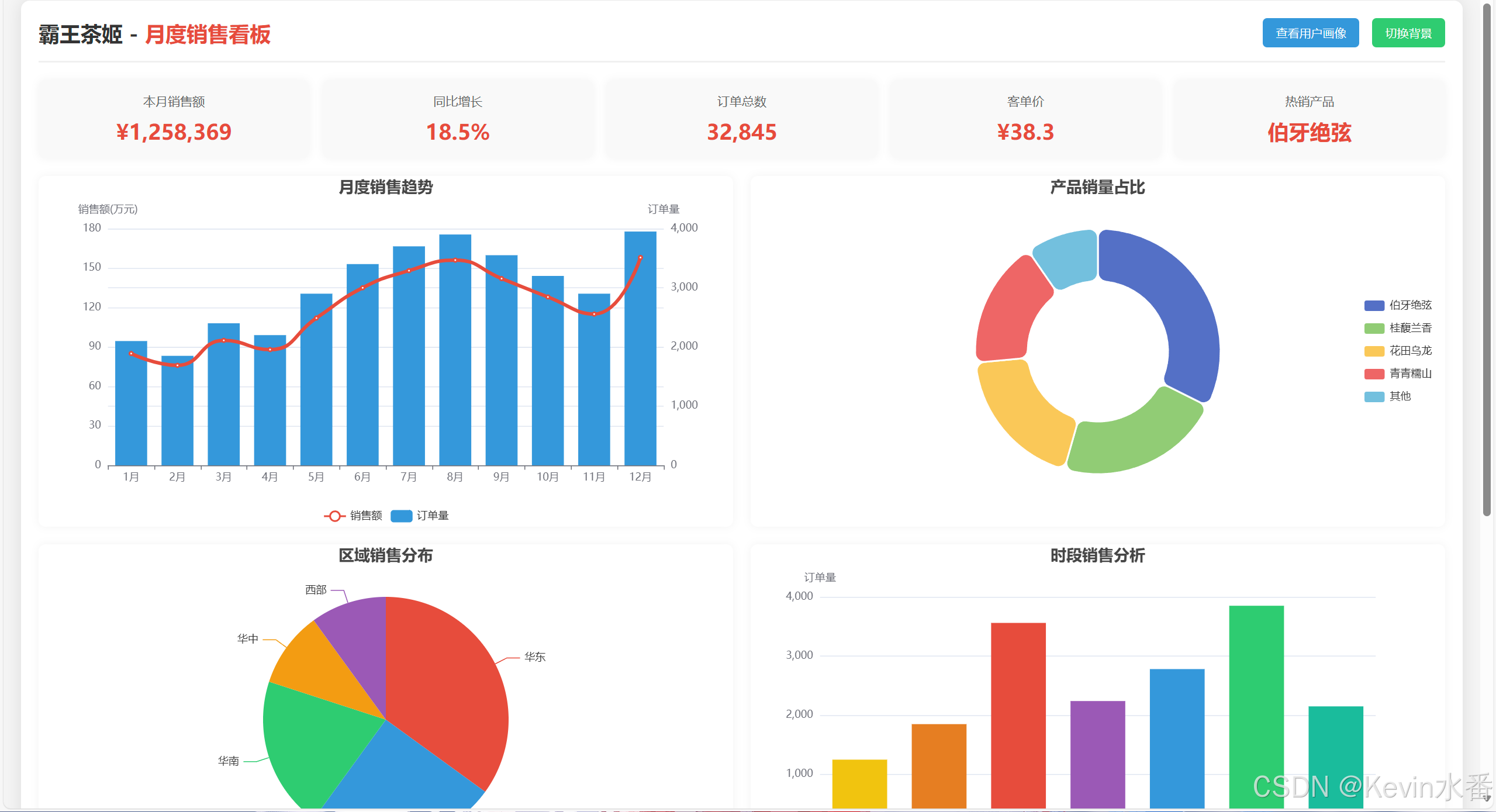
Task: Toggle the 销售额 legend line icon
Action: (334, 516)
